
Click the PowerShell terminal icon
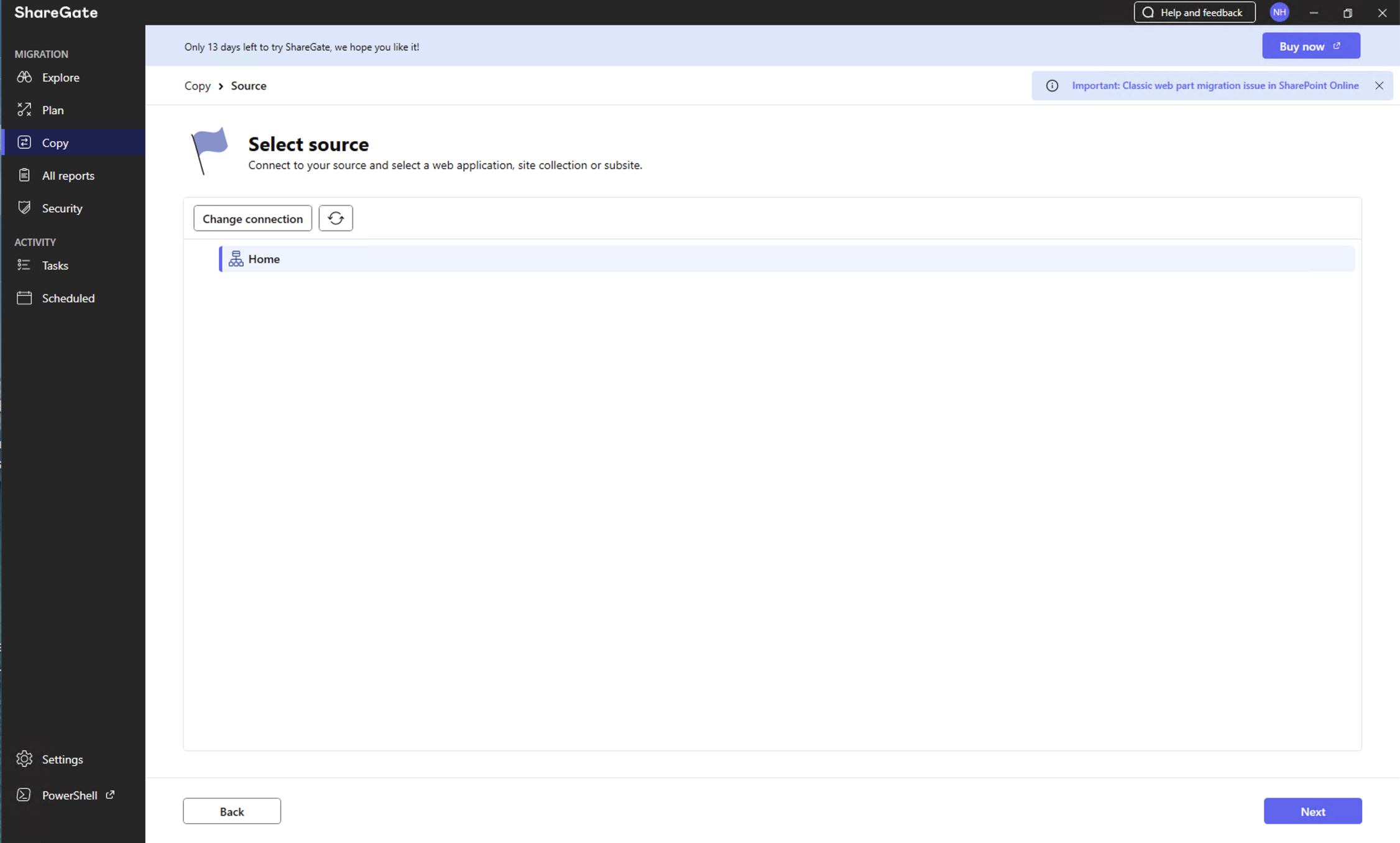click(x=24, y=795)
